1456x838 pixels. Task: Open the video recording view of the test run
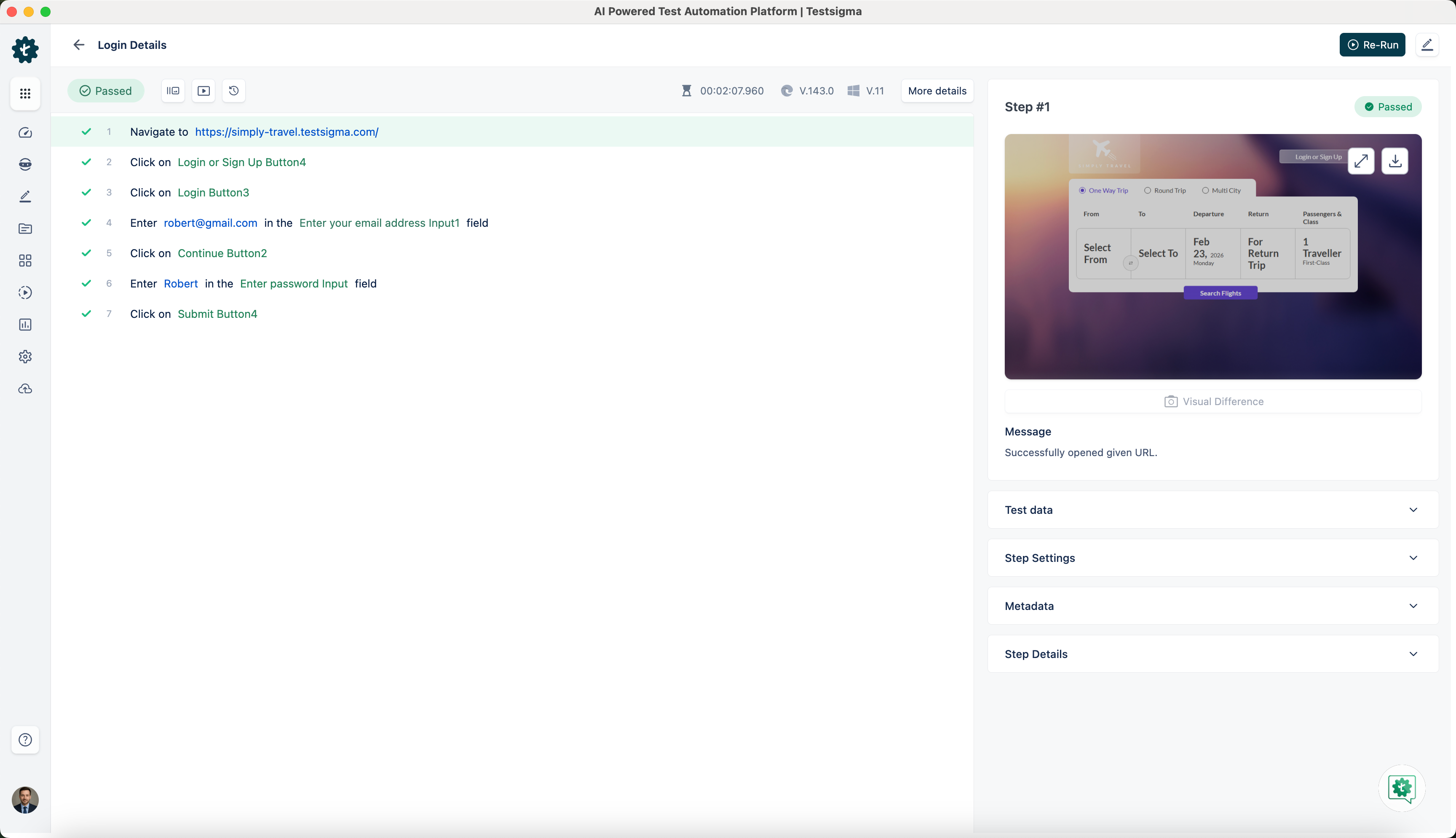click(203, 90)
